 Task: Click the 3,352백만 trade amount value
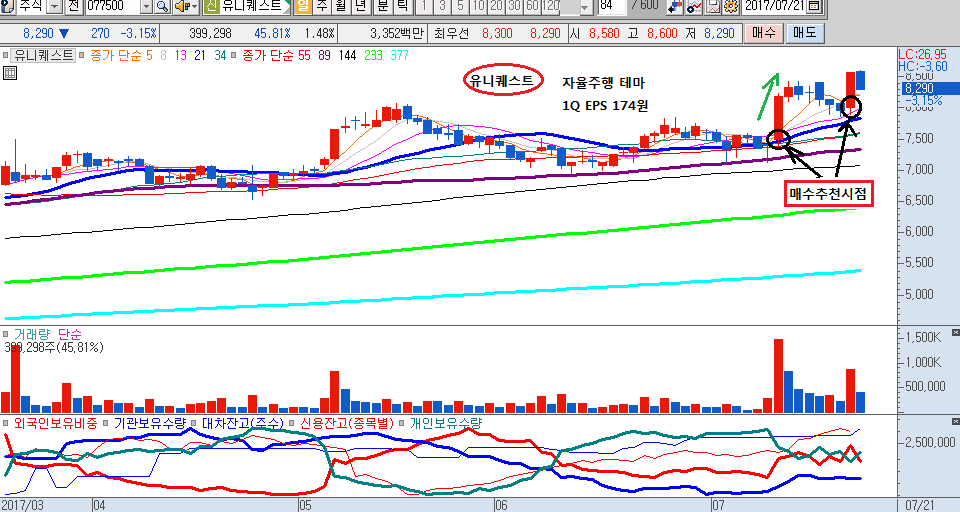point(396,33)
